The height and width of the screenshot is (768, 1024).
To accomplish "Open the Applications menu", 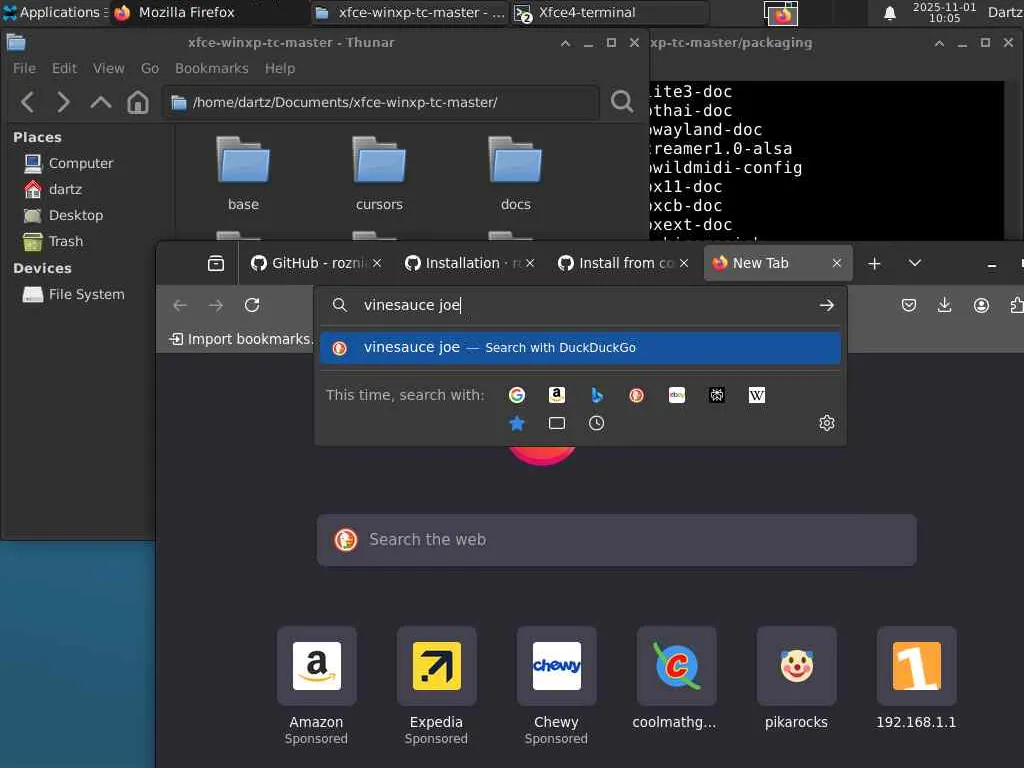I will [54, 12].
